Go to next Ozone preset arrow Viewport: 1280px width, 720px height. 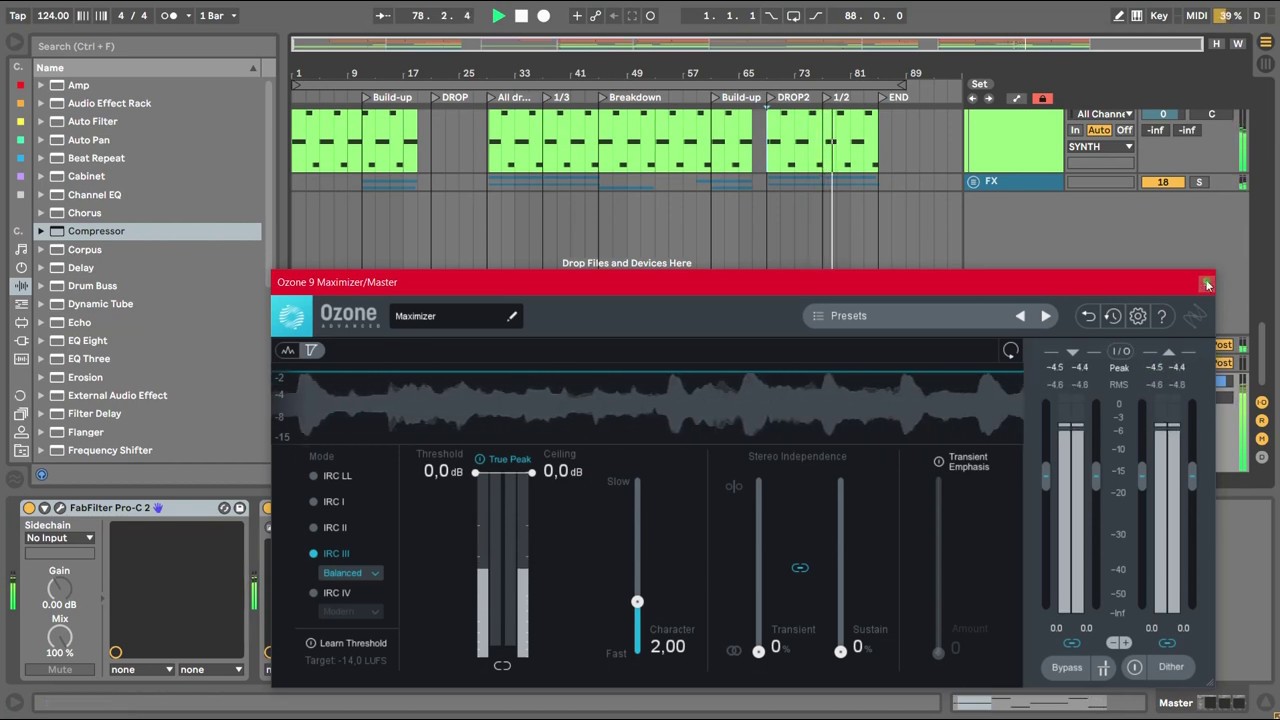(x=1045, y=316)
